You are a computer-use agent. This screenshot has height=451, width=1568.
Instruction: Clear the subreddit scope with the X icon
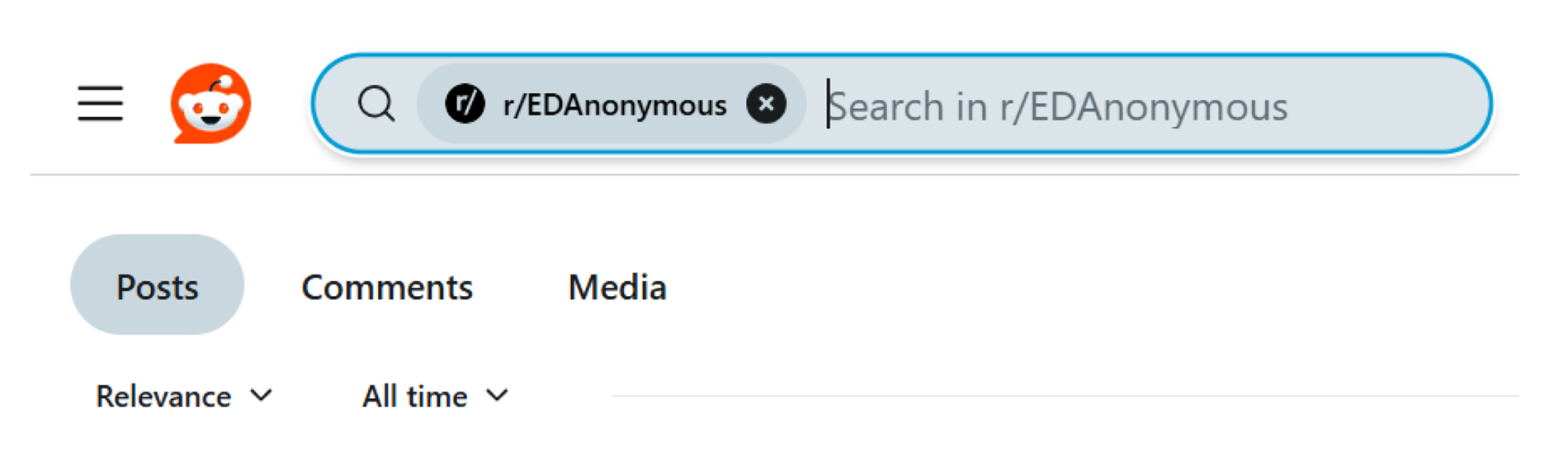766,104
